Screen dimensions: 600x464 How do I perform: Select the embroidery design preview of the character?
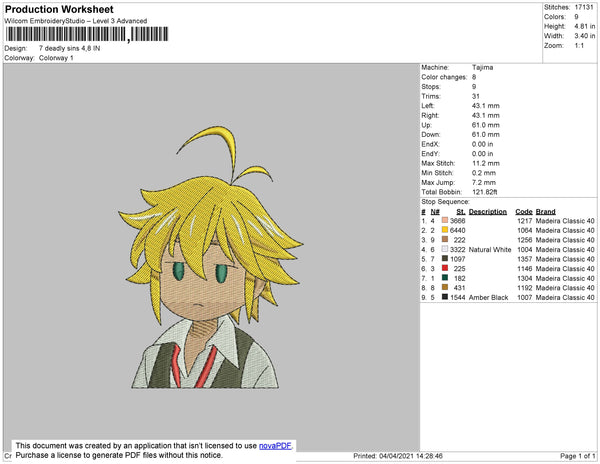(210, 257)
